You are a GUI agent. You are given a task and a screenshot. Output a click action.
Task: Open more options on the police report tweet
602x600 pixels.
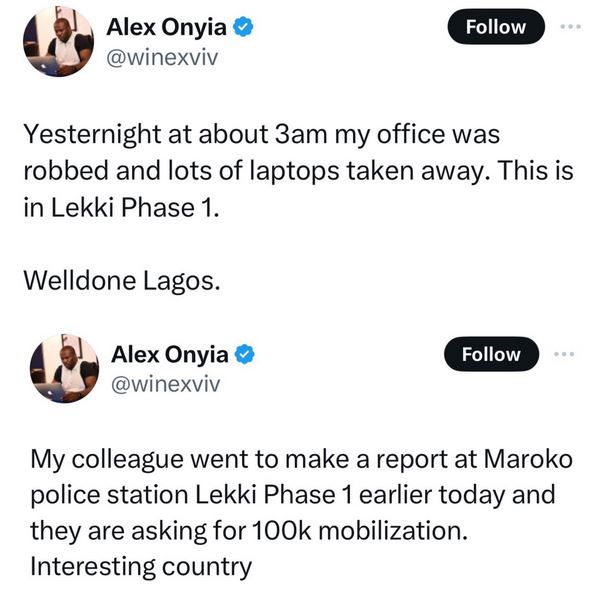click(x=565, y=354)
